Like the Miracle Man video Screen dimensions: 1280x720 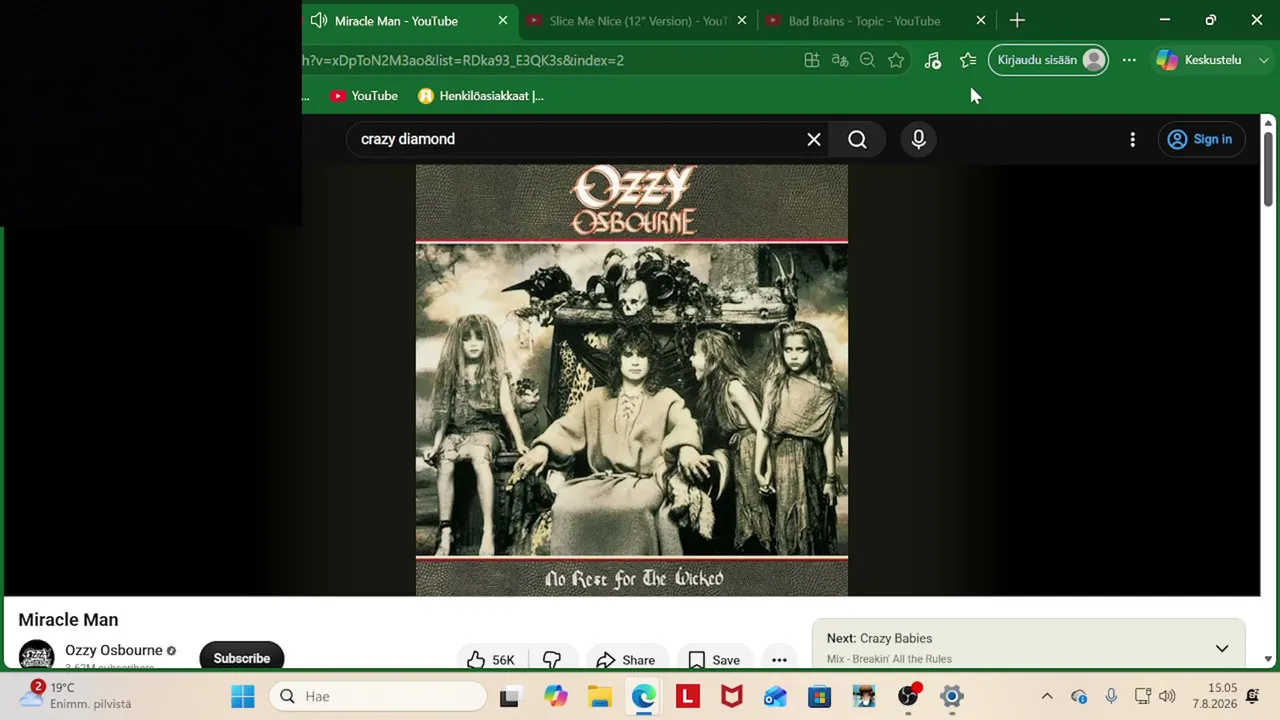click(491, 660)
